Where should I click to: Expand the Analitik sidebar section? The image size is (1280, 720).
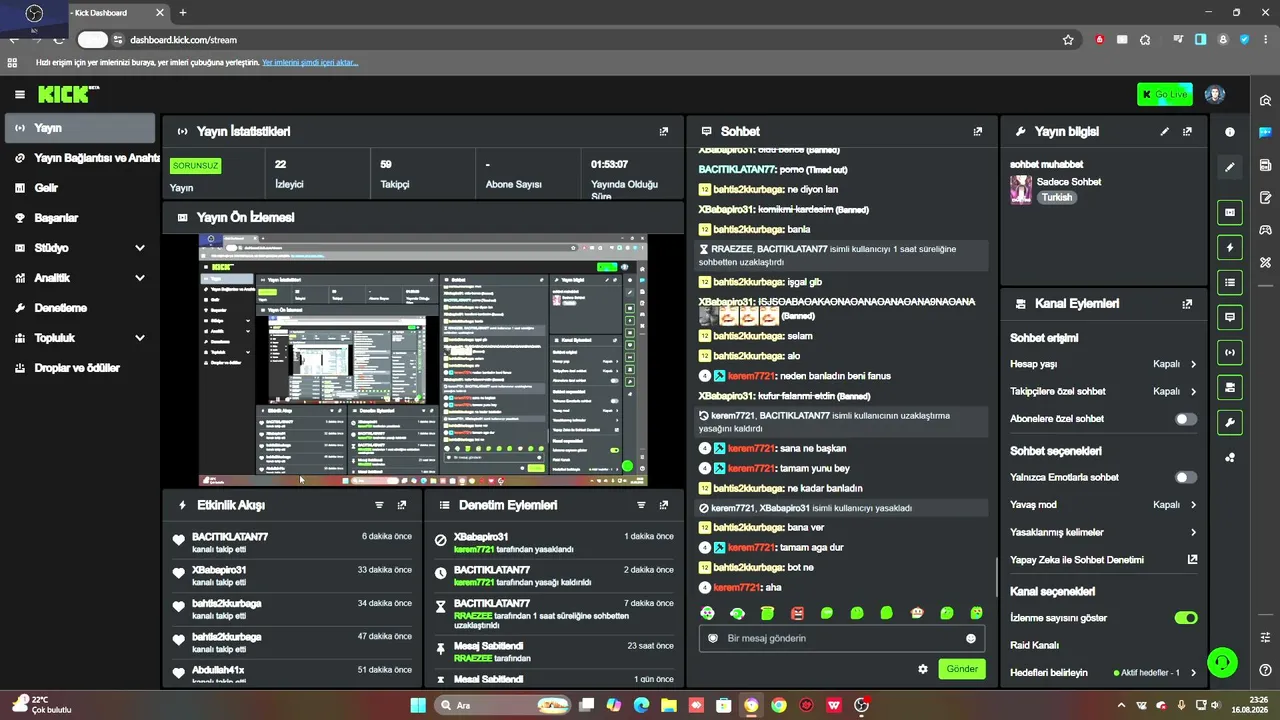(x=80, y=278)
